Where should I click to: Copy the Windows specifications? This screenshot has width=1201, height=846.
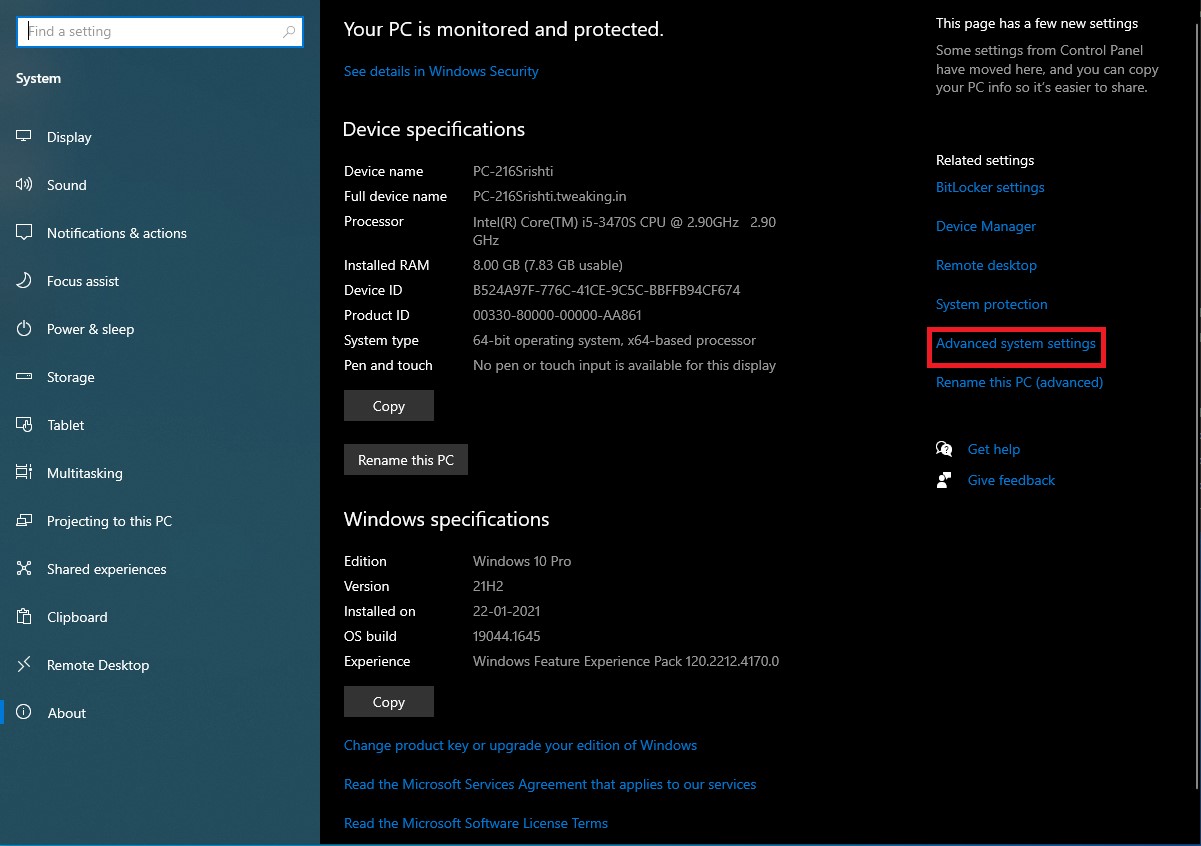388,702
